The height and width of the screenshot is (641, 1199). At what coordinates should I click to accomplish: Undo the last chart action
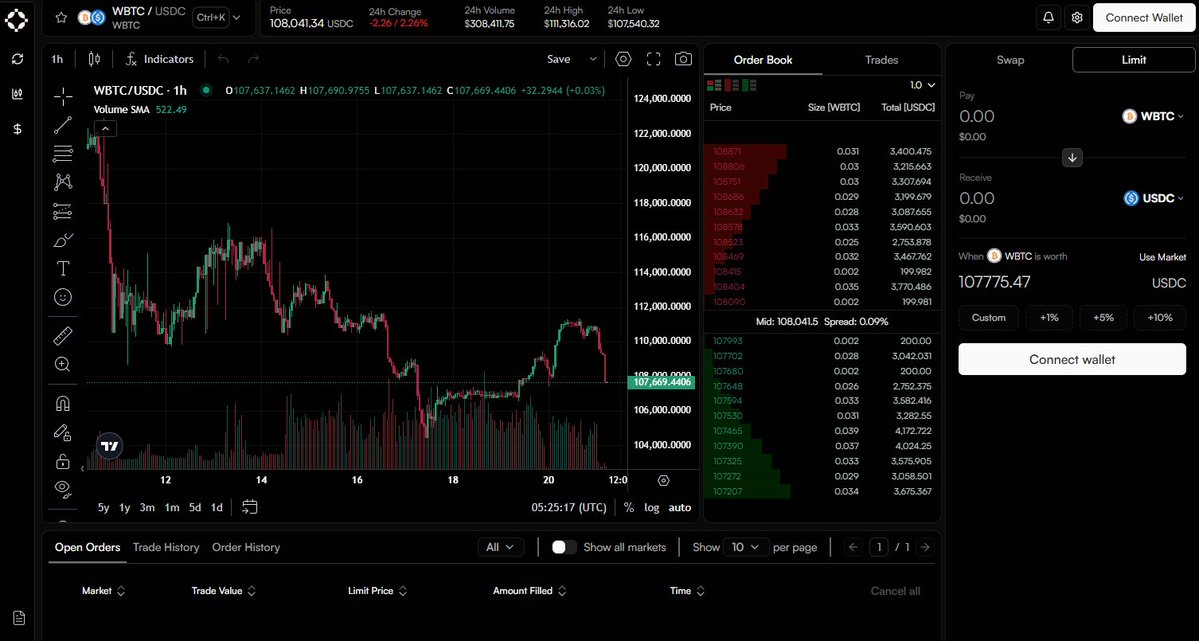tap(223, 59)
